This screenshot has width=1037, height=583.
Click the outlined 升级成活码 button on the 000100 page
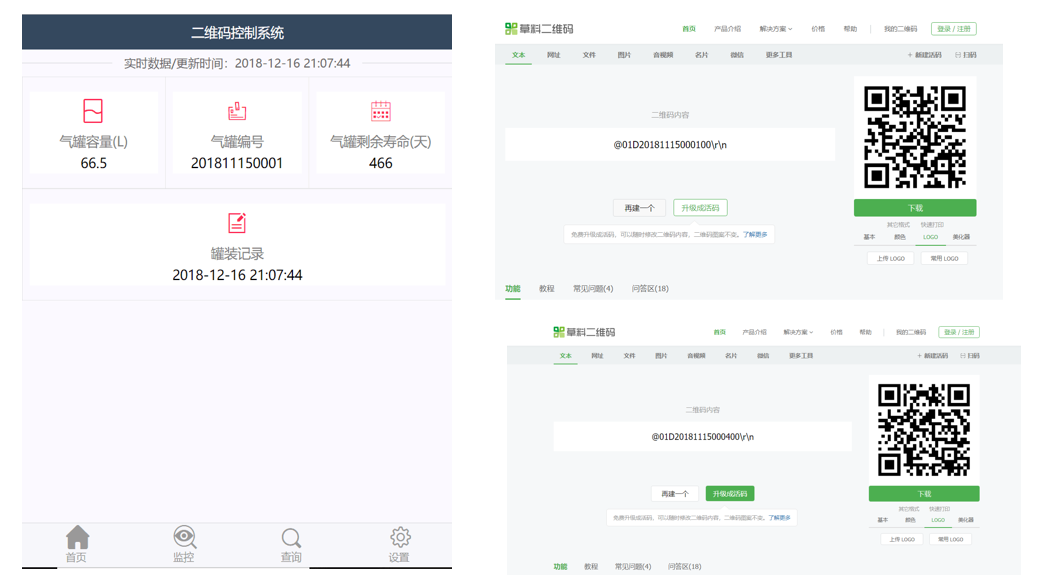click(700, 208)
